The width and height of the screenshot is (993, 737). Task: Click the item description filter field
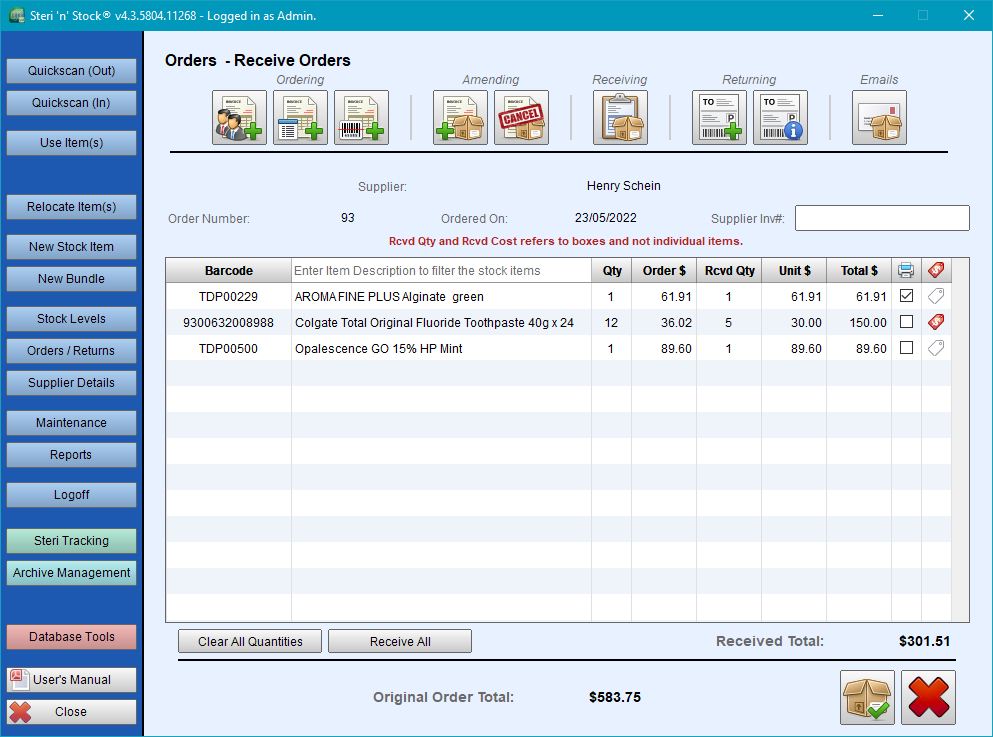[441, 270]
